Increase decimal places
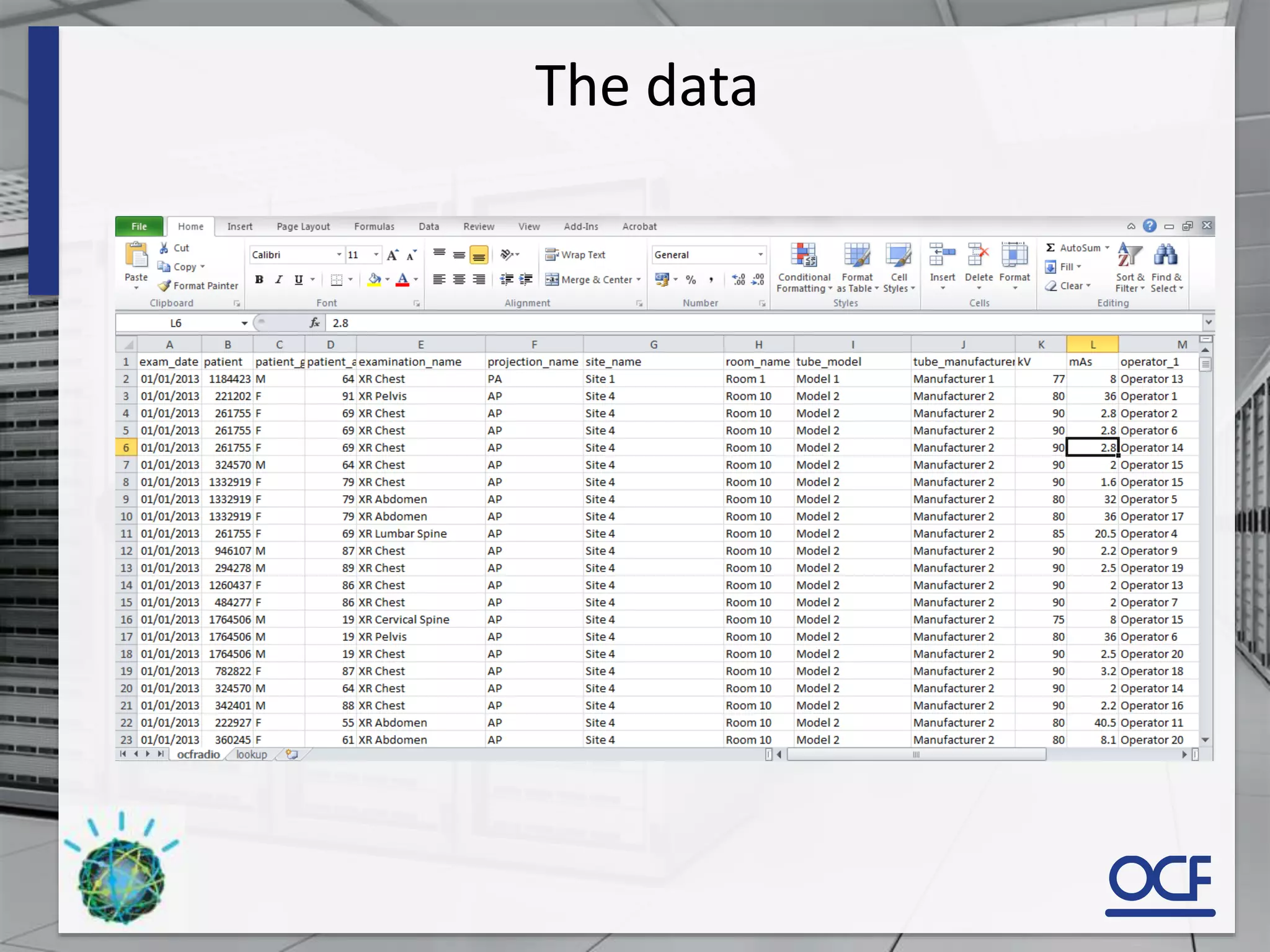 pyautogui.click(x=739, y=280)
